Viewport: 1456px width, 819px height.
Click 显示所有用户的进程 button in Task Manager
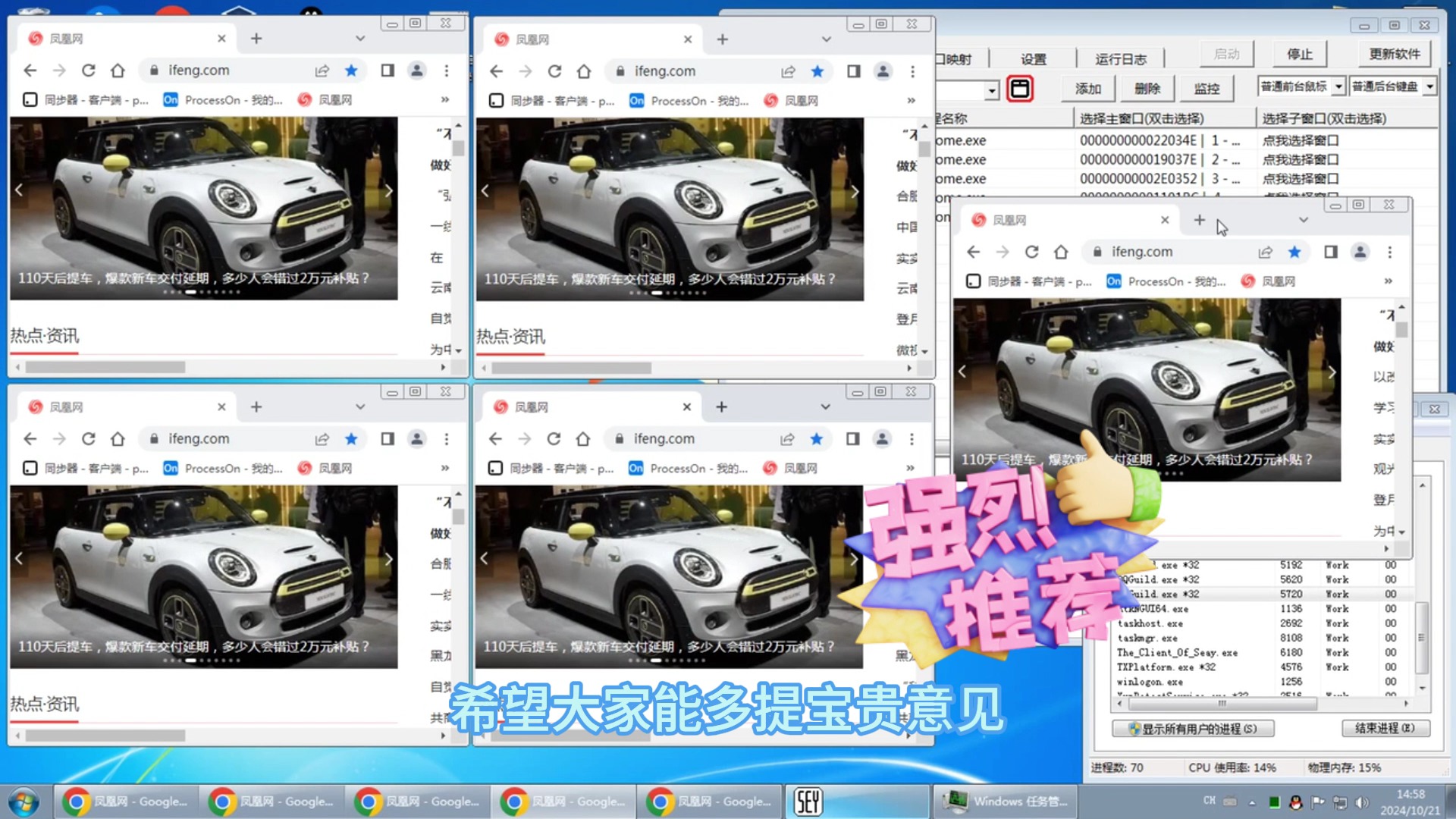coord(1193,729)
